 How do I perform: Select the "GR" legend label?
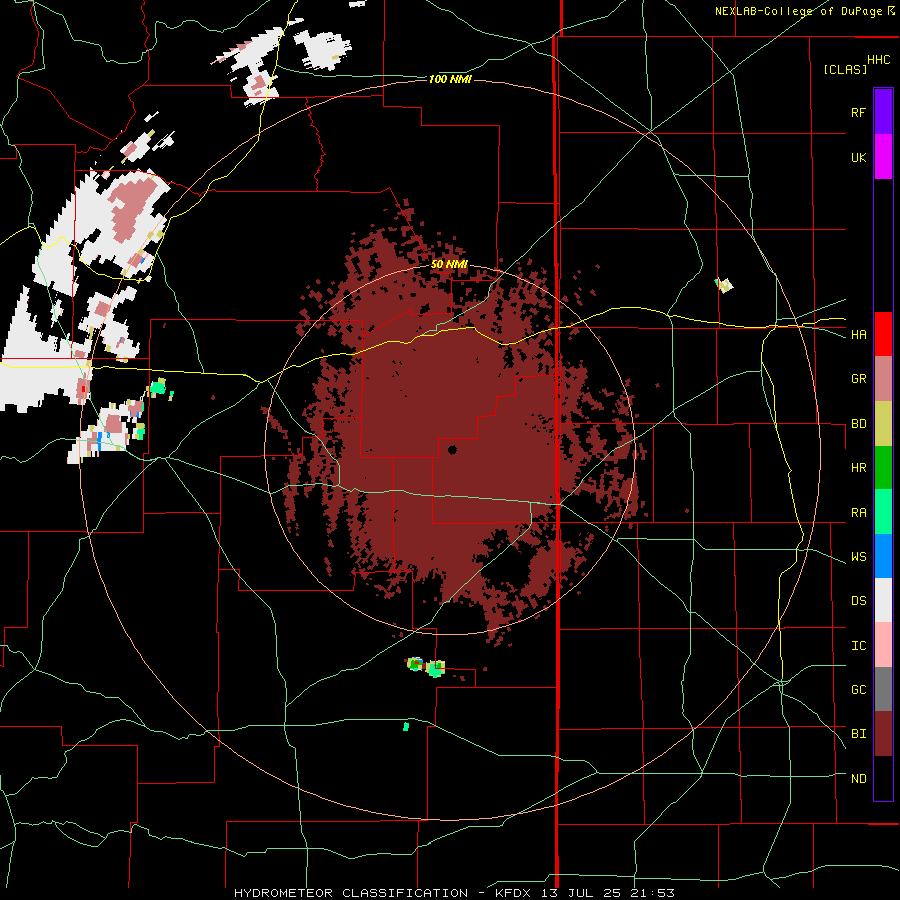point(858,379)
